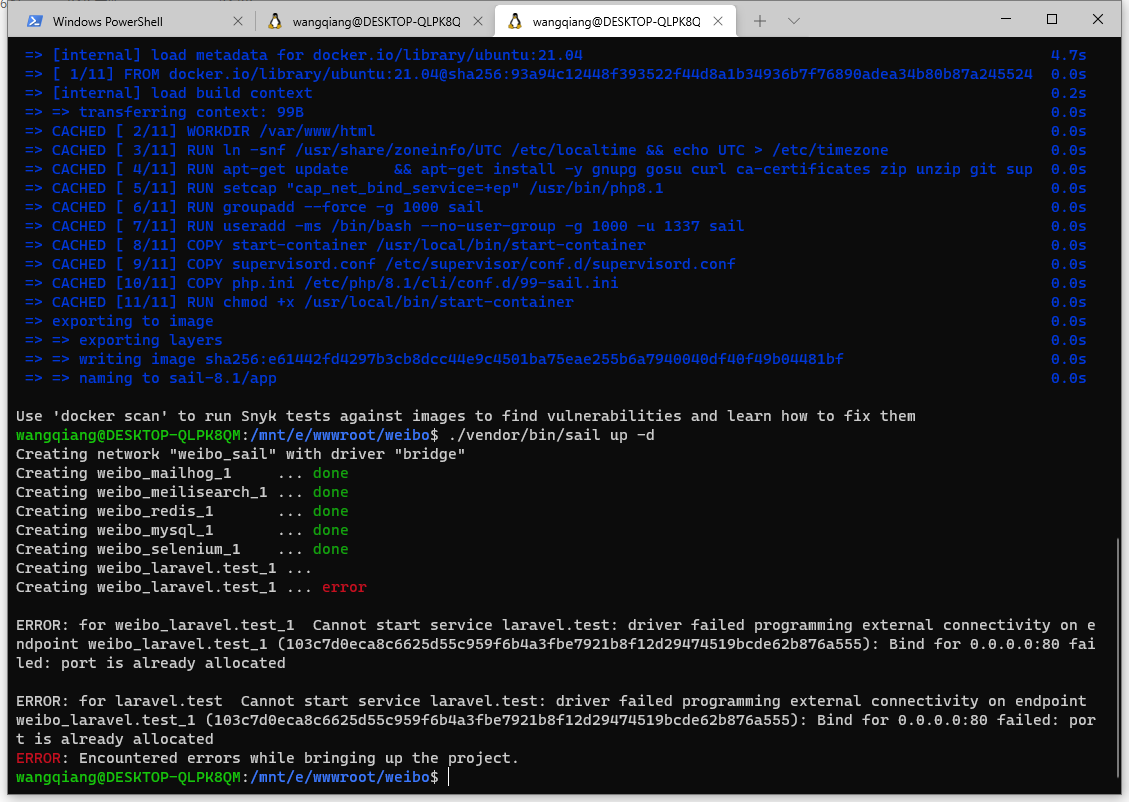Maximize the Windows Terminal window

pos(1052,19)
